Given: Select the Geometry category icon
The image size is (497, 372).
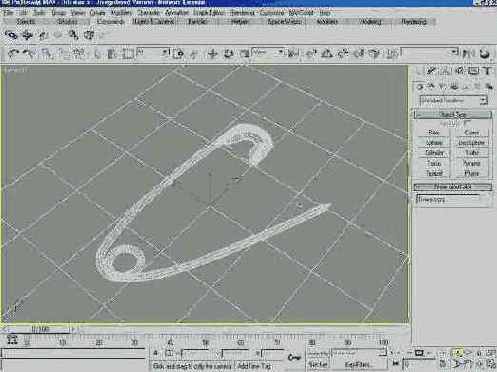Looking at the screenshot, I should tap(420, 87).
